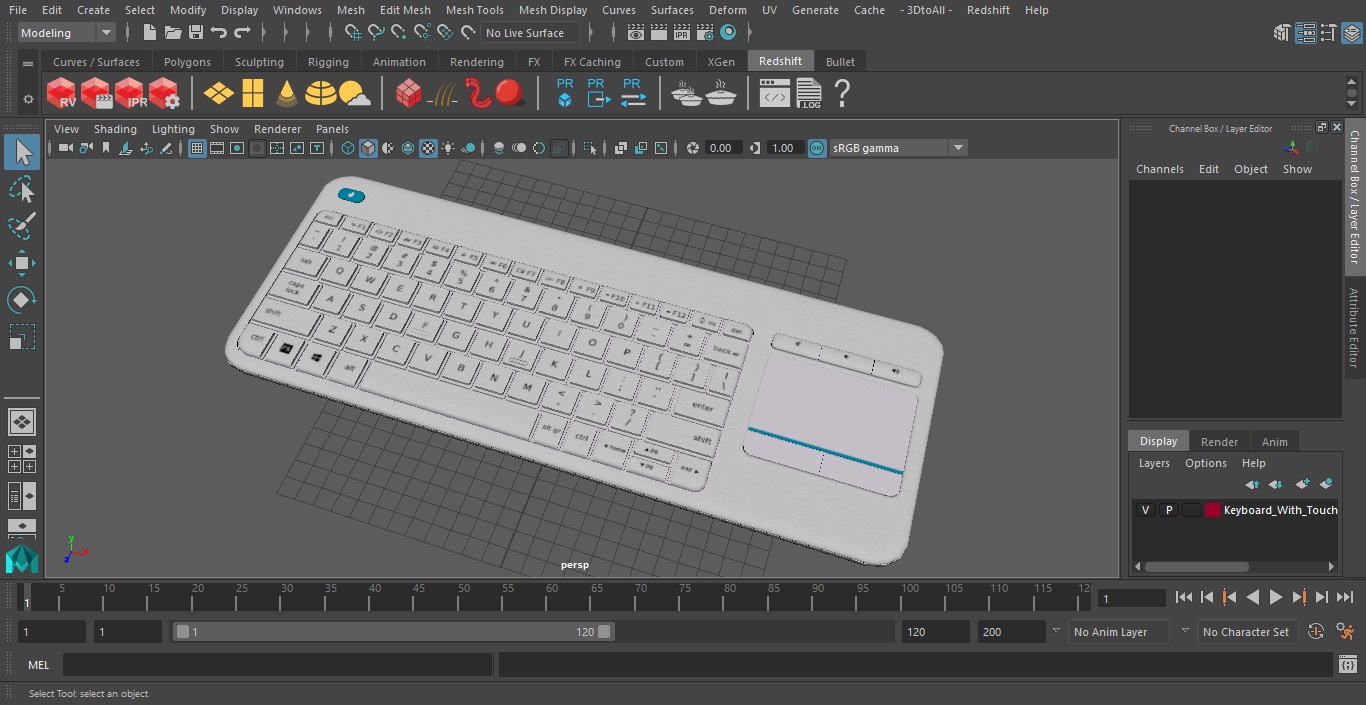
Task: Click the Undo arrow icon
Action: [219, 33]
